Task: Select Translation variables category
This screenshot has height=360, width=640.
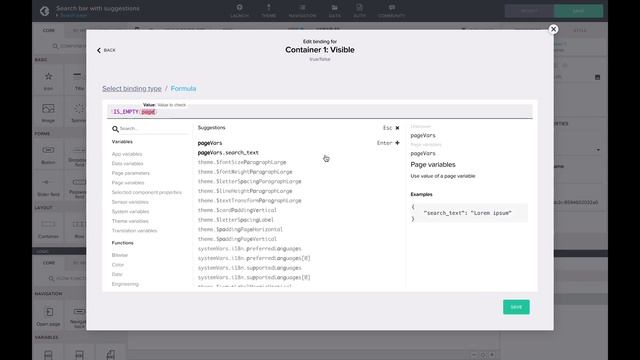Action: click(134, 231)
